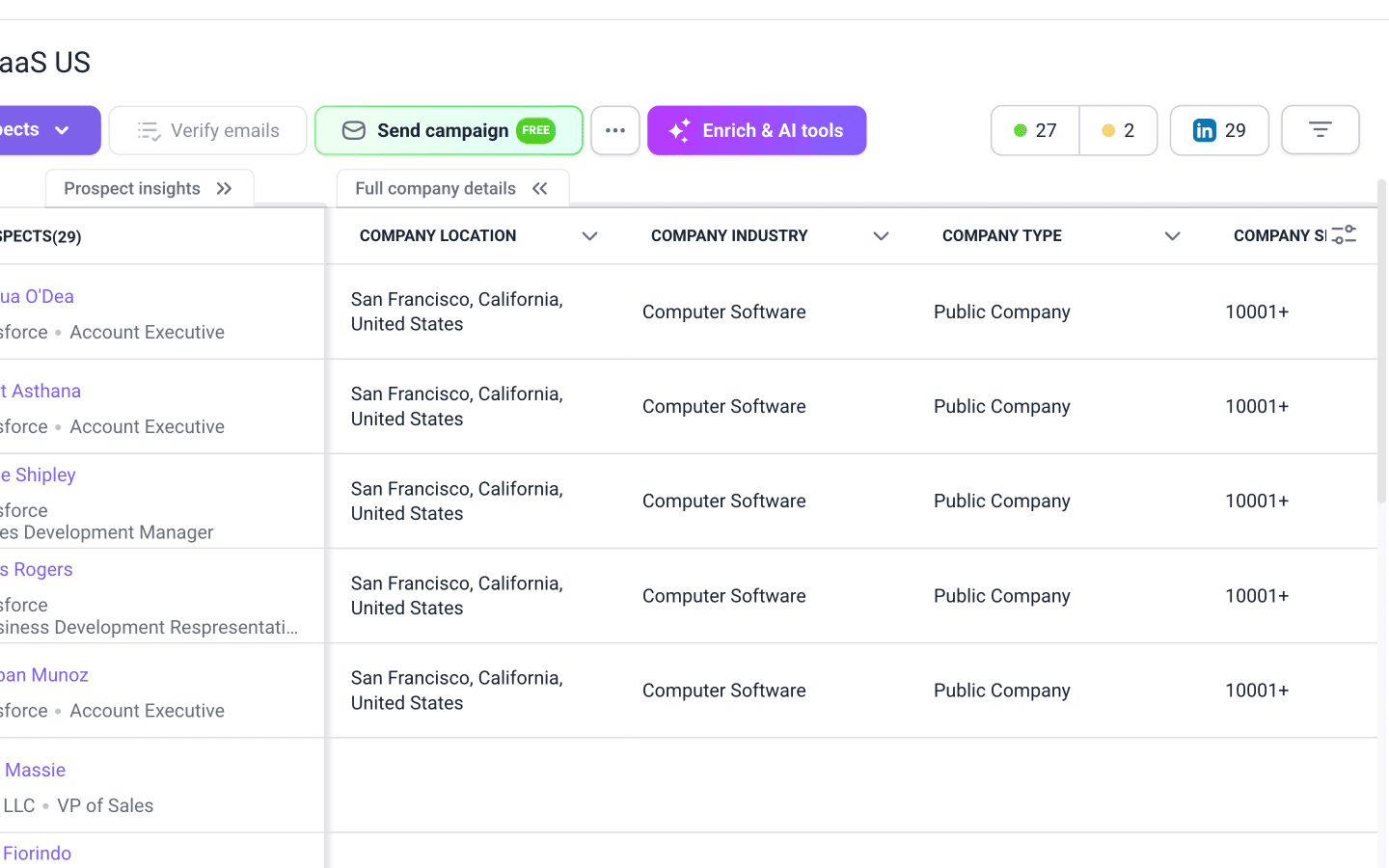Click the envelope icon in Send campaign
The width and height of the screenshot is (1389, 868).
pyautogui.click(x=354, y=130)
